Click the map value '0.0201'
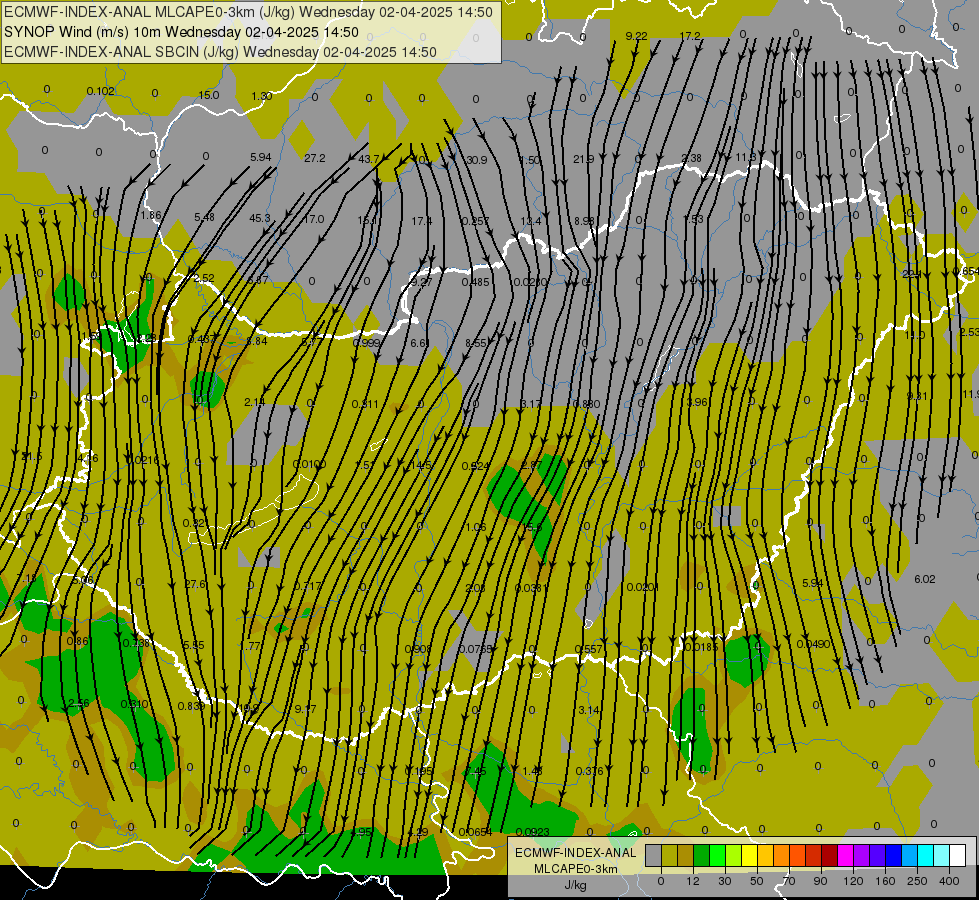Viewport: 979px width, 900px height. pyautogui.click(x=642, y=587)
